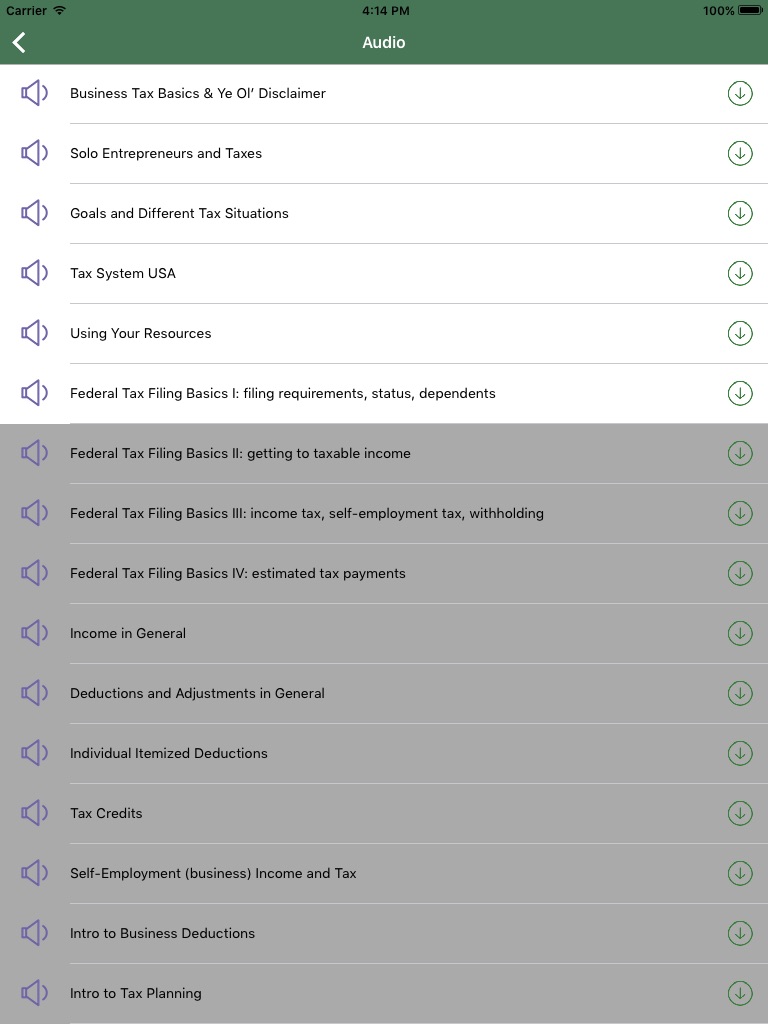Image resolution: width=768 pixels, height=1024 pixels.
Task: Download the Tax System USA audio
Action: tap(740, 273)
